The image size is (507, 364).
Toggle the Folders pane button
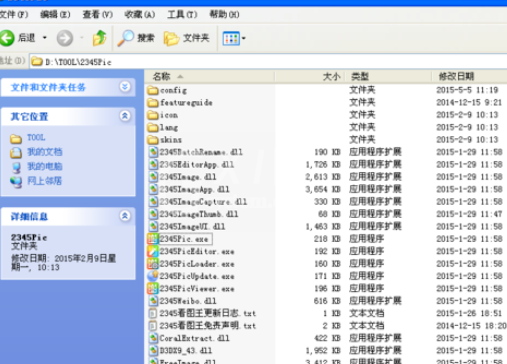187,38
